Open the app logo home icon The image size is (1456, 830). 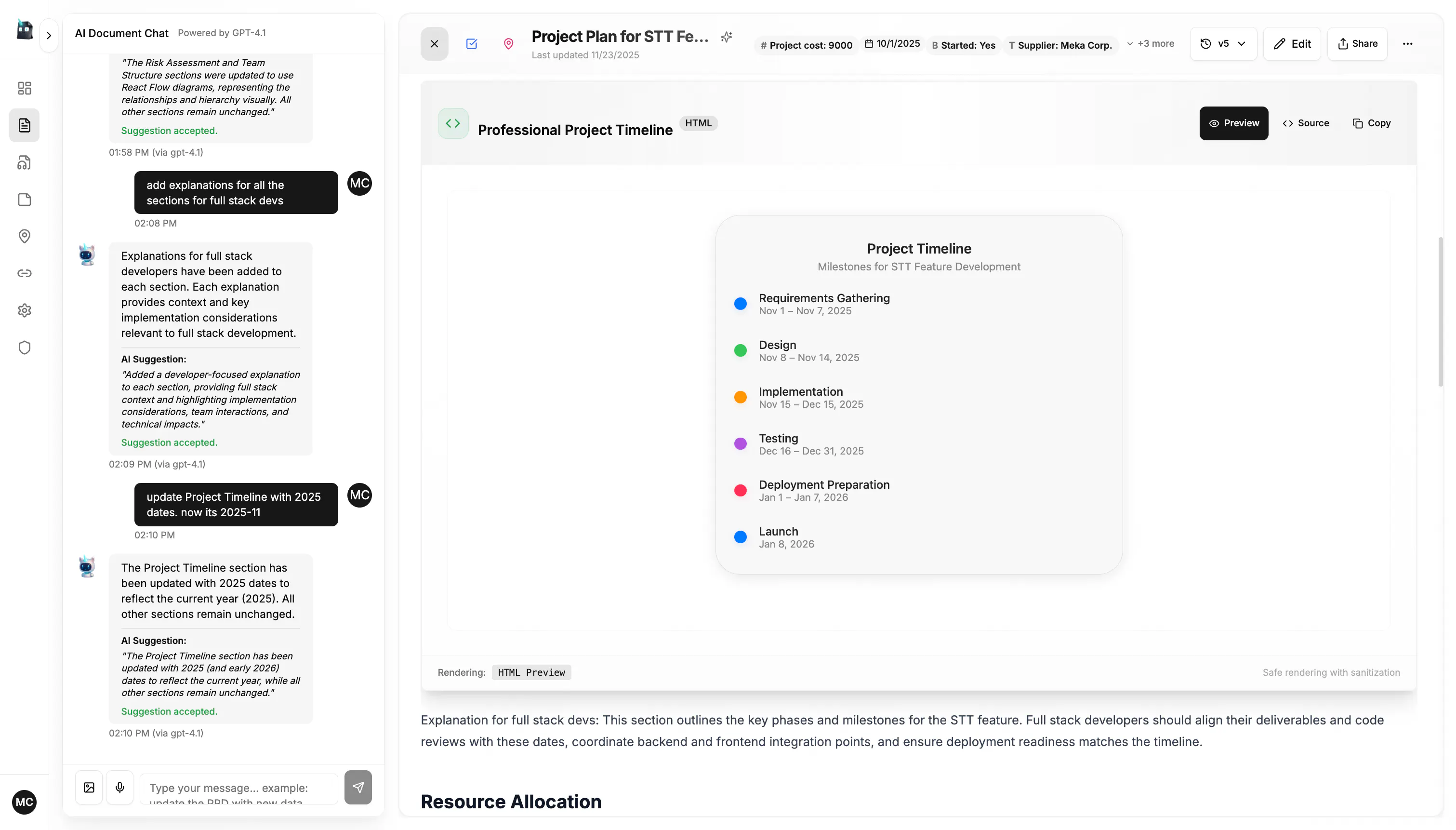25,30
